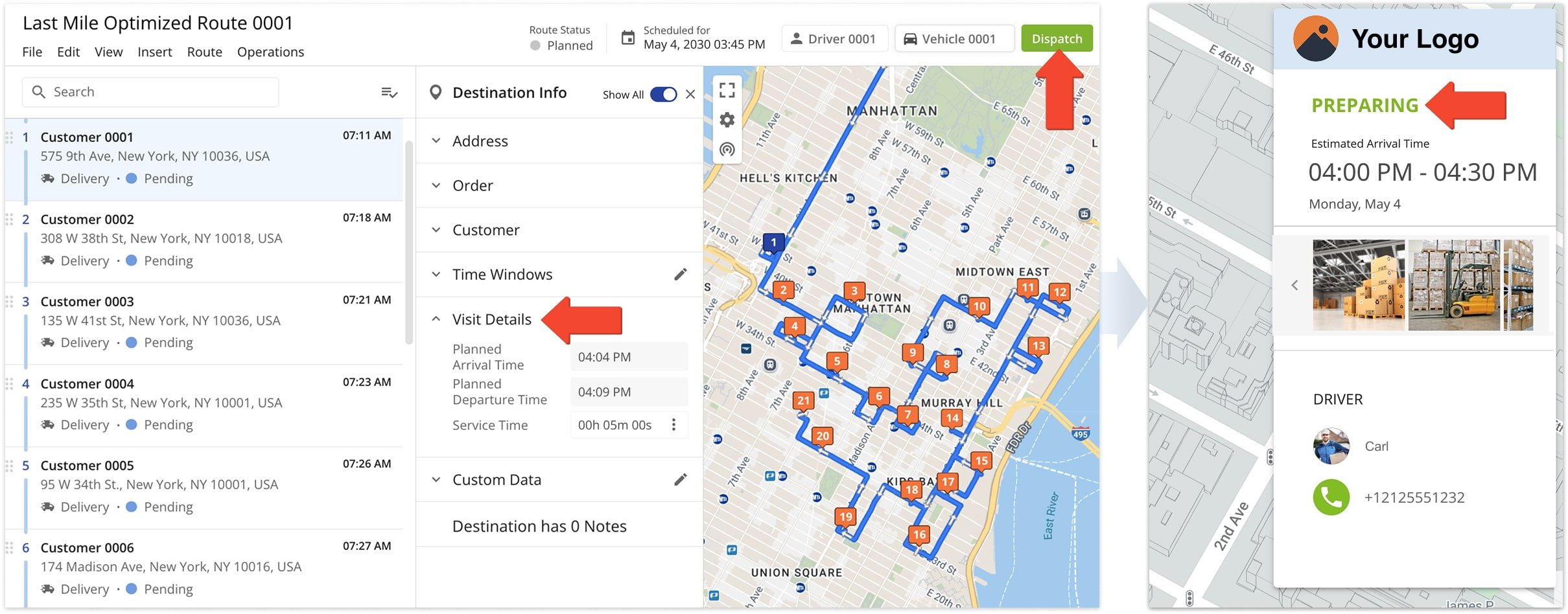Click in the stops Search field
The height and width of the screenshot is (614, 1568).
pos(150,92)
